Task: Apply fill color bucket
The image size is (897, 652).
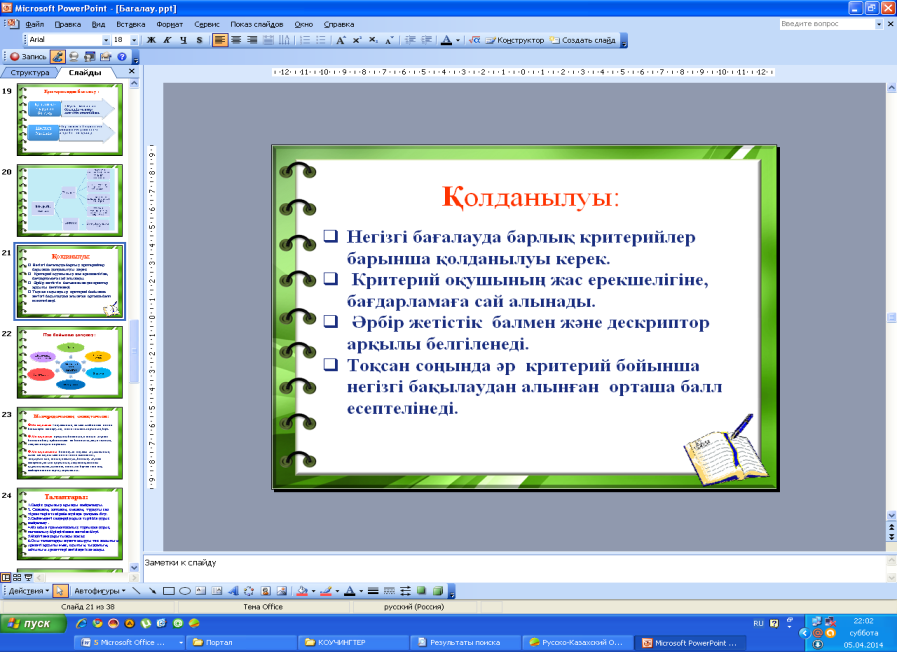Action: point(302,591)
